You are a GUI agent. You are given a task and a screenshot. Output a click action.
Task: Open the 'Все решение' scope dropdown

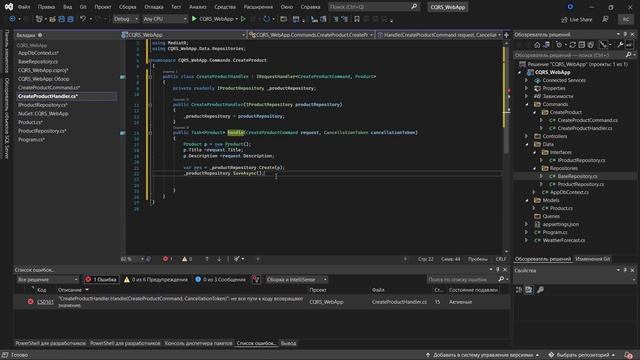coord(48,280)
